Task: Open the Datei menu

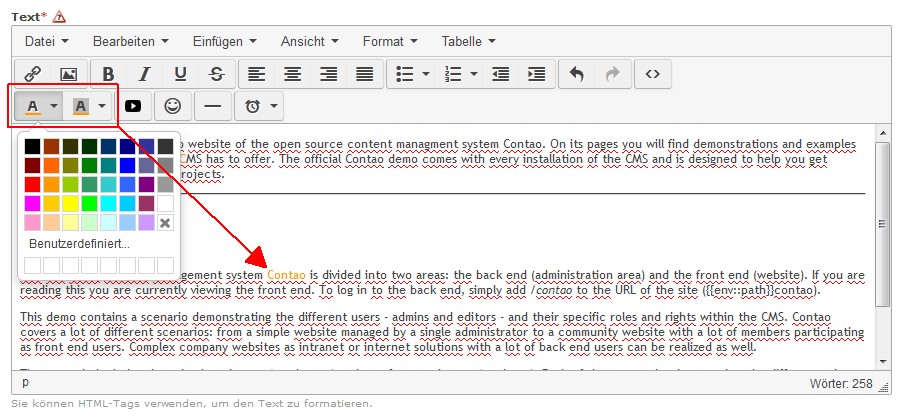Action: click(45, 41)
